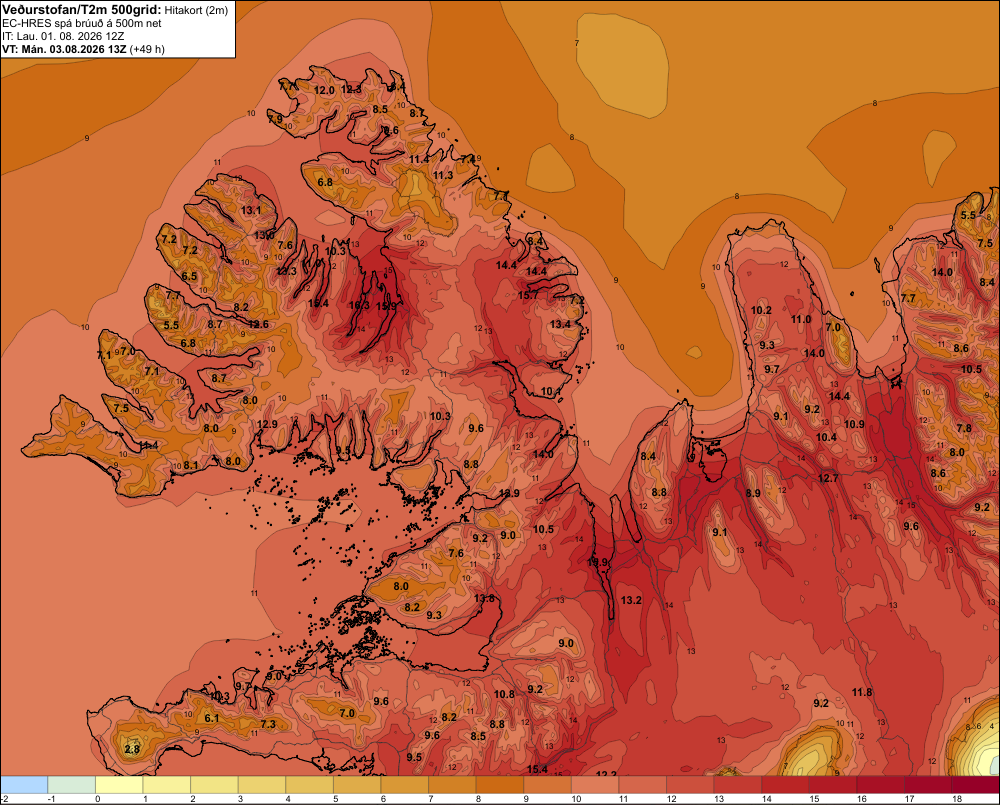The width and height of the screenshot is (1000, 805).
Task: Click the temperature value 12.0 on the map
Action: click(x=324, y=91)
